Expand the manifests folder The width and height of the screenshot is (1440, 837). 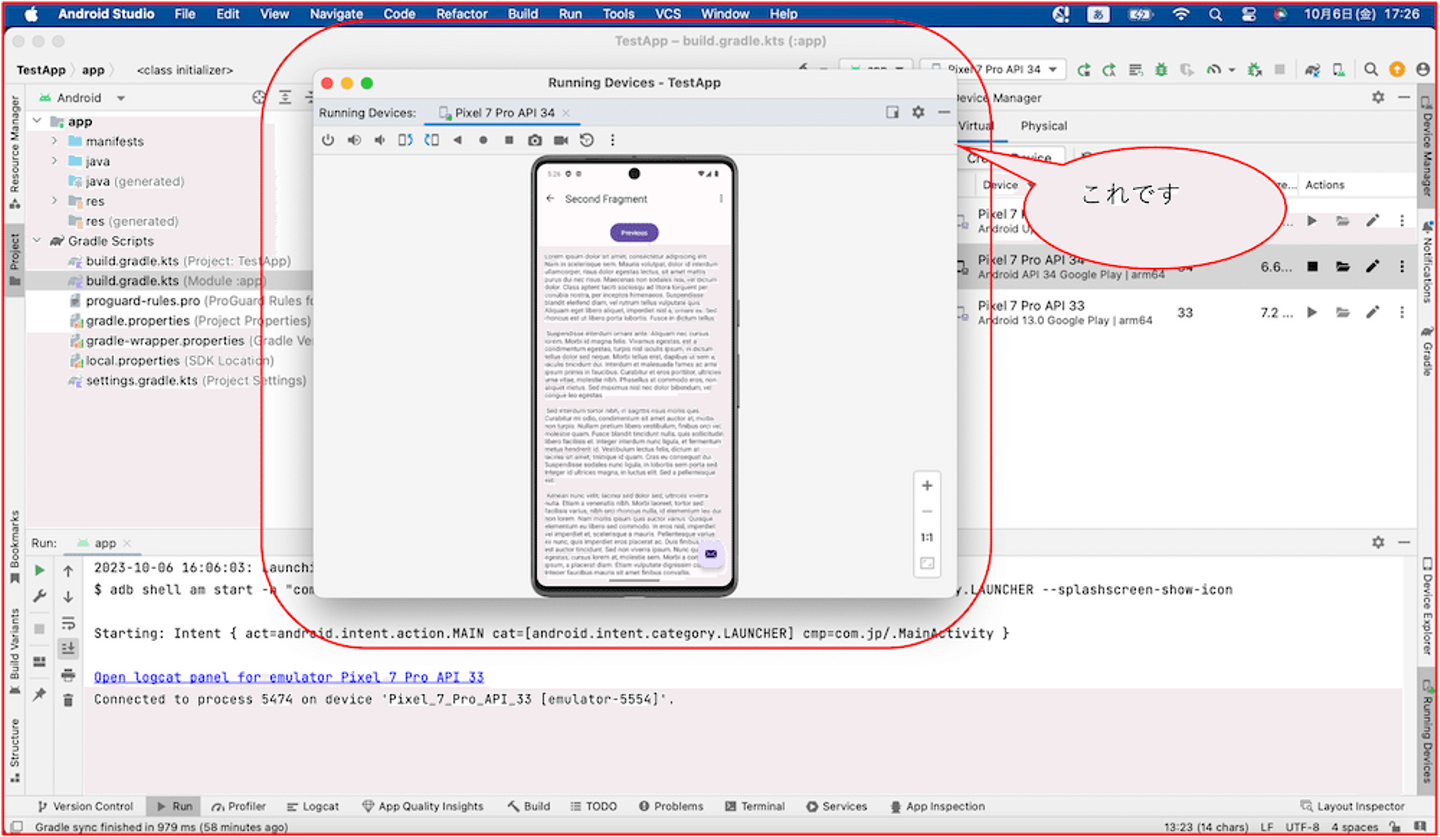(x=55, y=141)
